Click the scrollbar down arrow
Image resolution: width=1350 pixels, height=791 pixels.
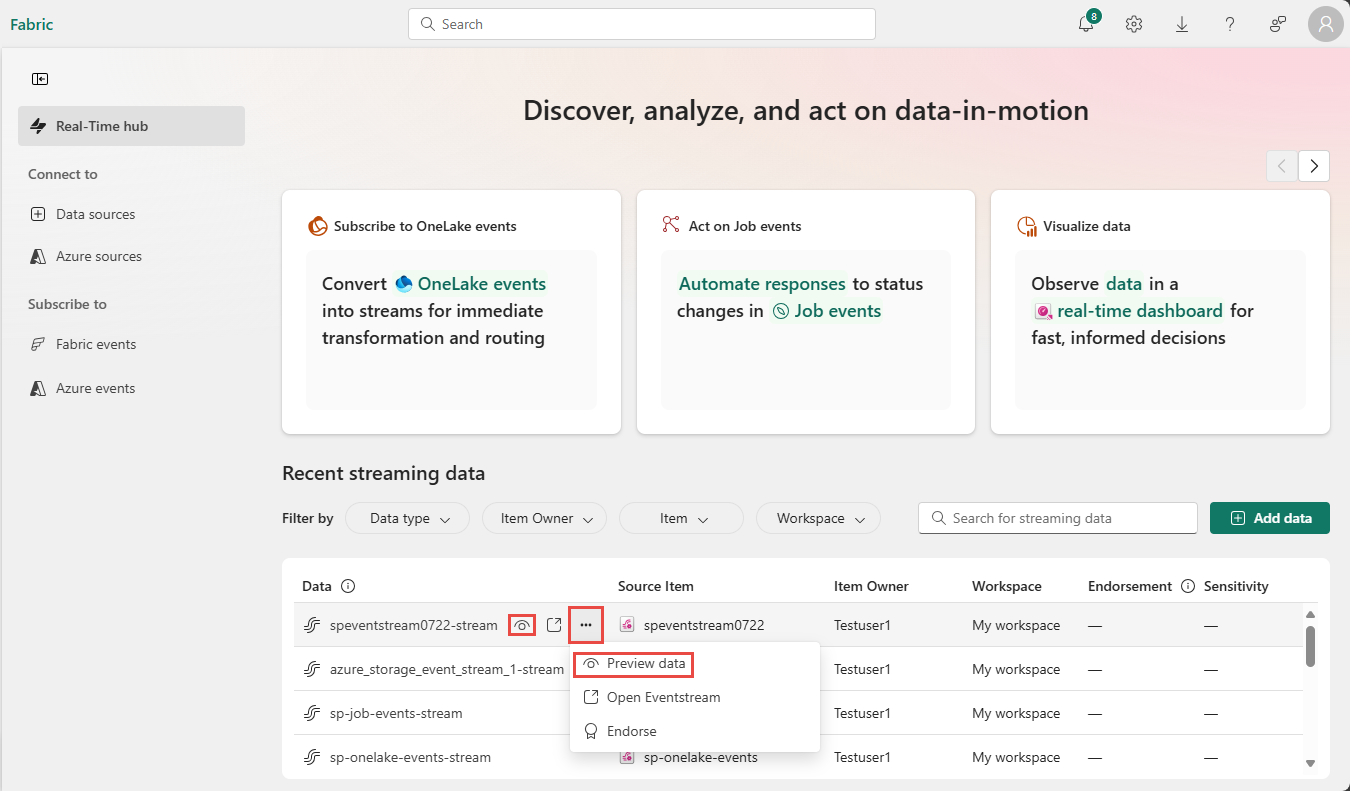(1310, 763)
